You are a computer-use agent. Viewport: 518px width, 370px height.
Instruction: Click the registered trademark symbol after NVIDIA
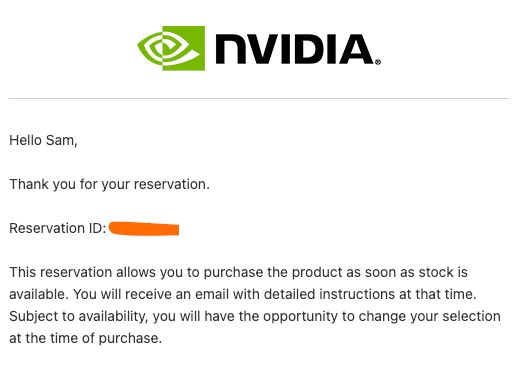[x=378, y=62]
